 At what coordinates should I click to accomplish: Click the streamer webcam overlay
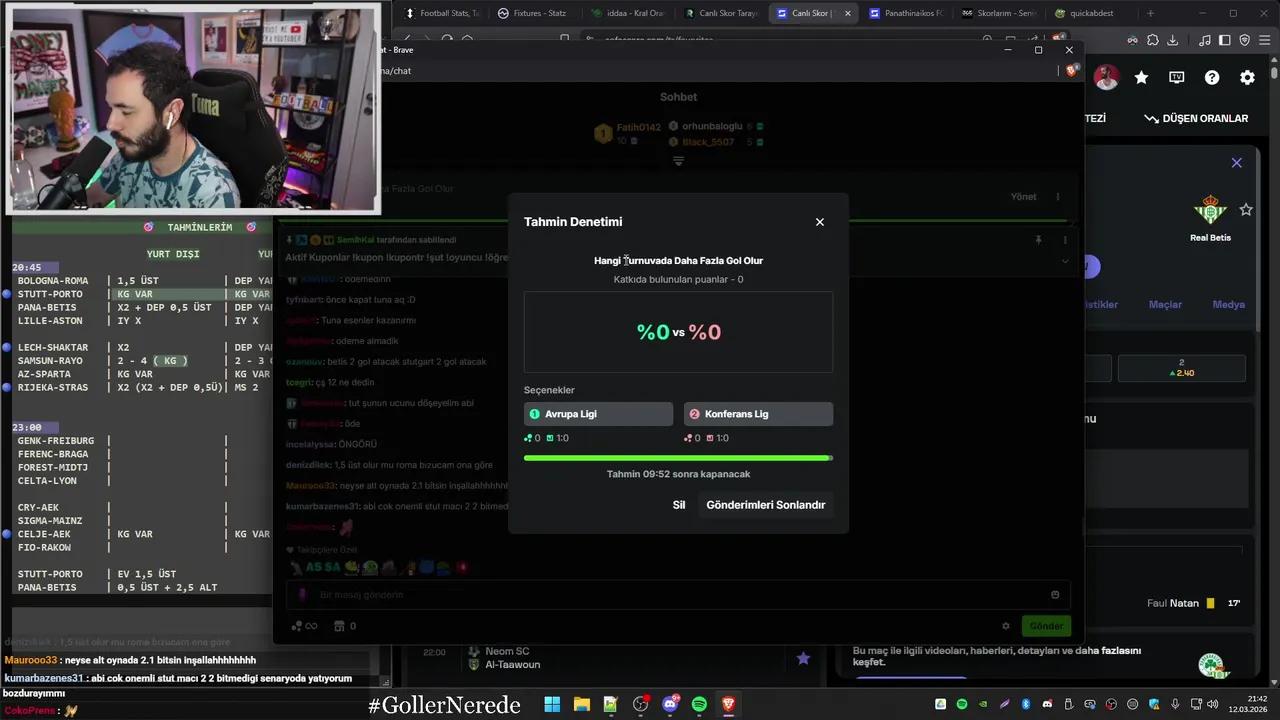193,107
